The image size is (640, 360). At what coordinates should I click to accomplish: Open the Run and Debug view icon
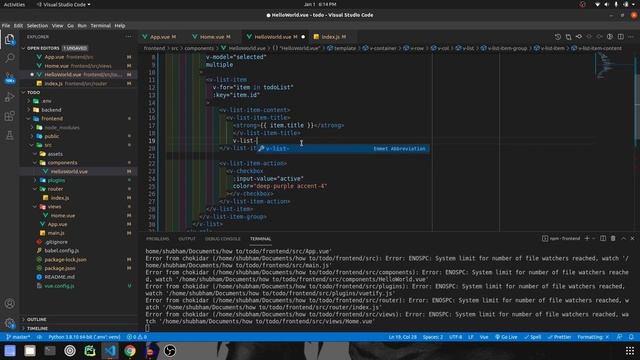9,97
